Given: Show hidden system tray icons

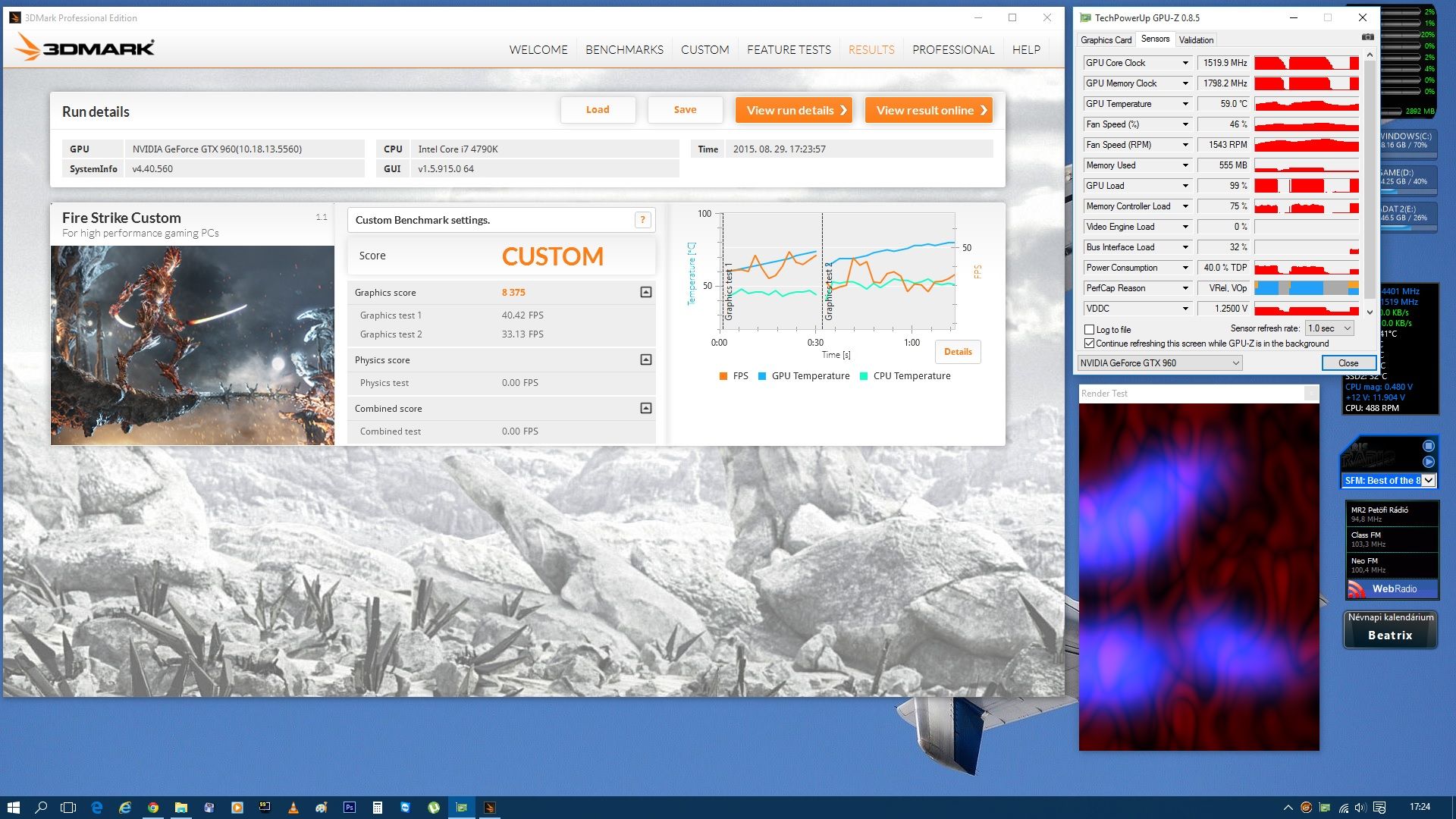Looking at the screenshot, I should (1288, 808).
